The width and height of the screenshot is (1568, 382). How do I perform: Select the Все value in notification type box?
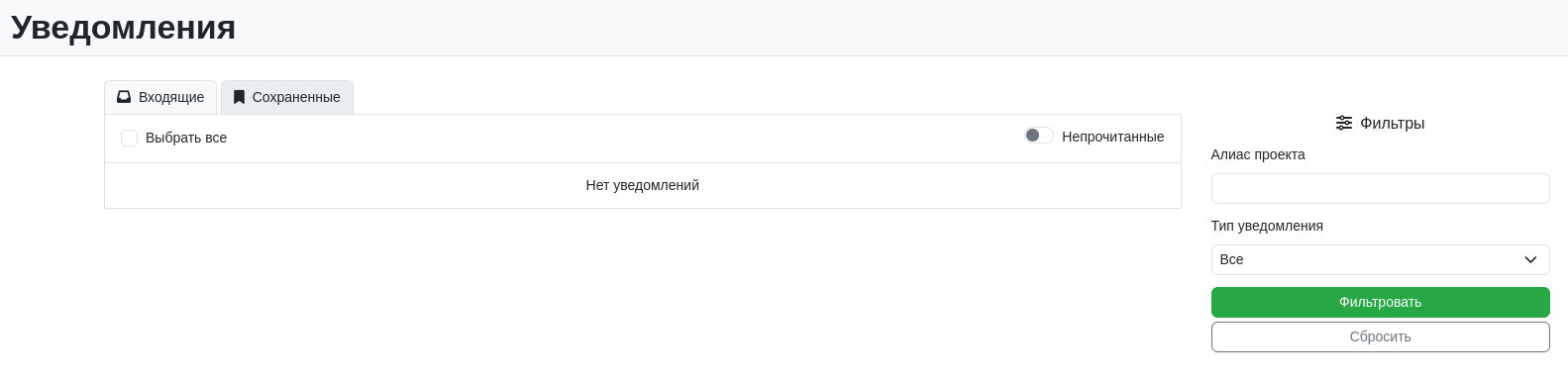point(1231,259)
